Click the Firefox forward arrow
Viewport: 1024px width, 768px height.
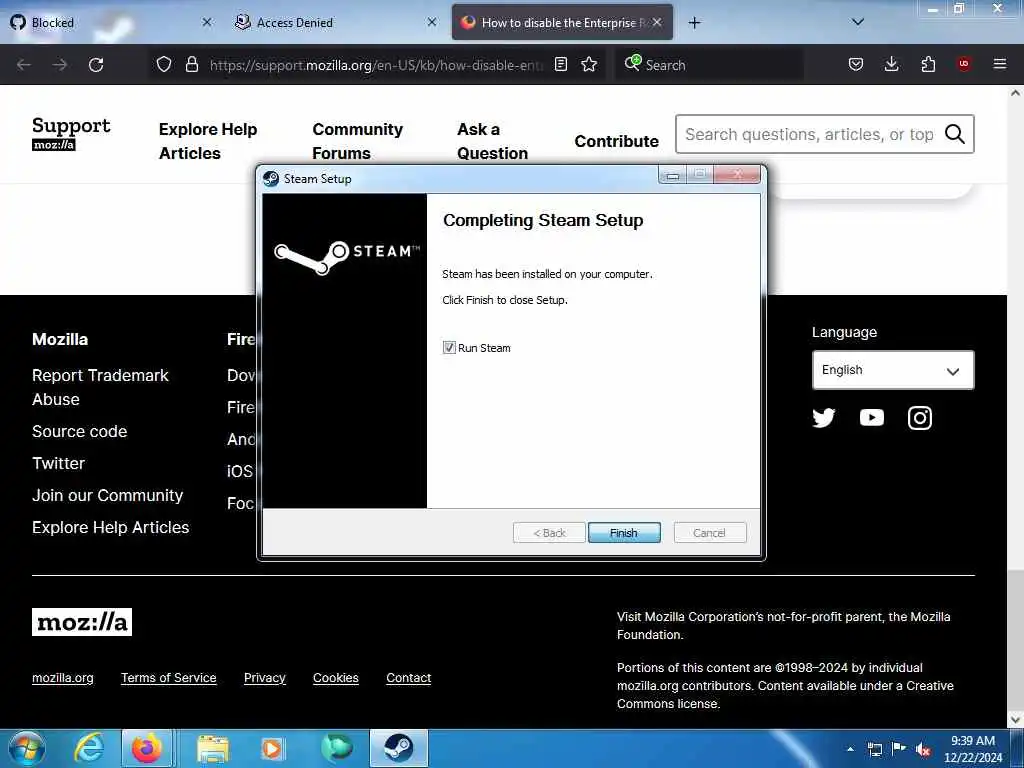59,65
